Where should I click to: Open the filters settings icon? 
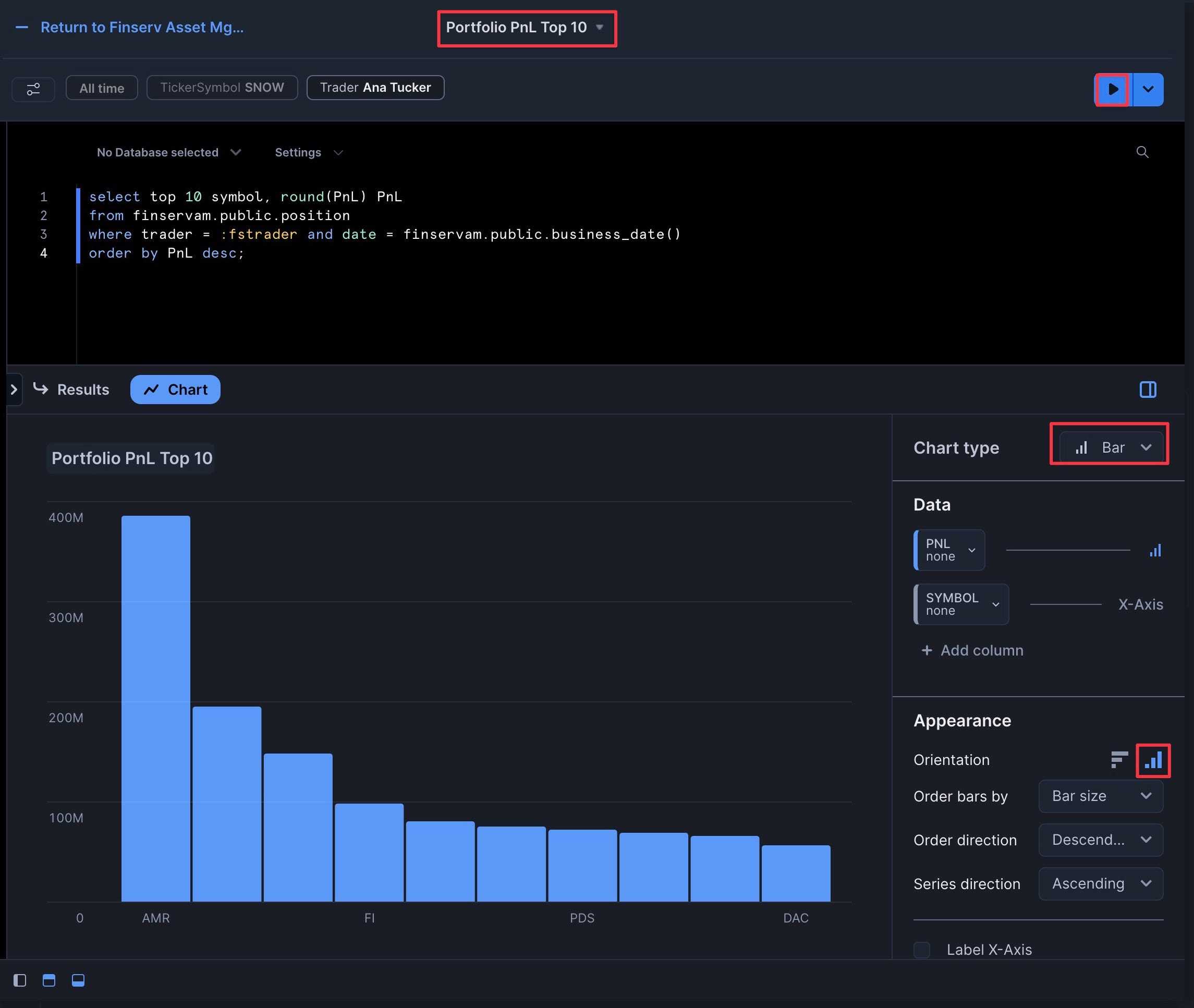coord(33,89)
